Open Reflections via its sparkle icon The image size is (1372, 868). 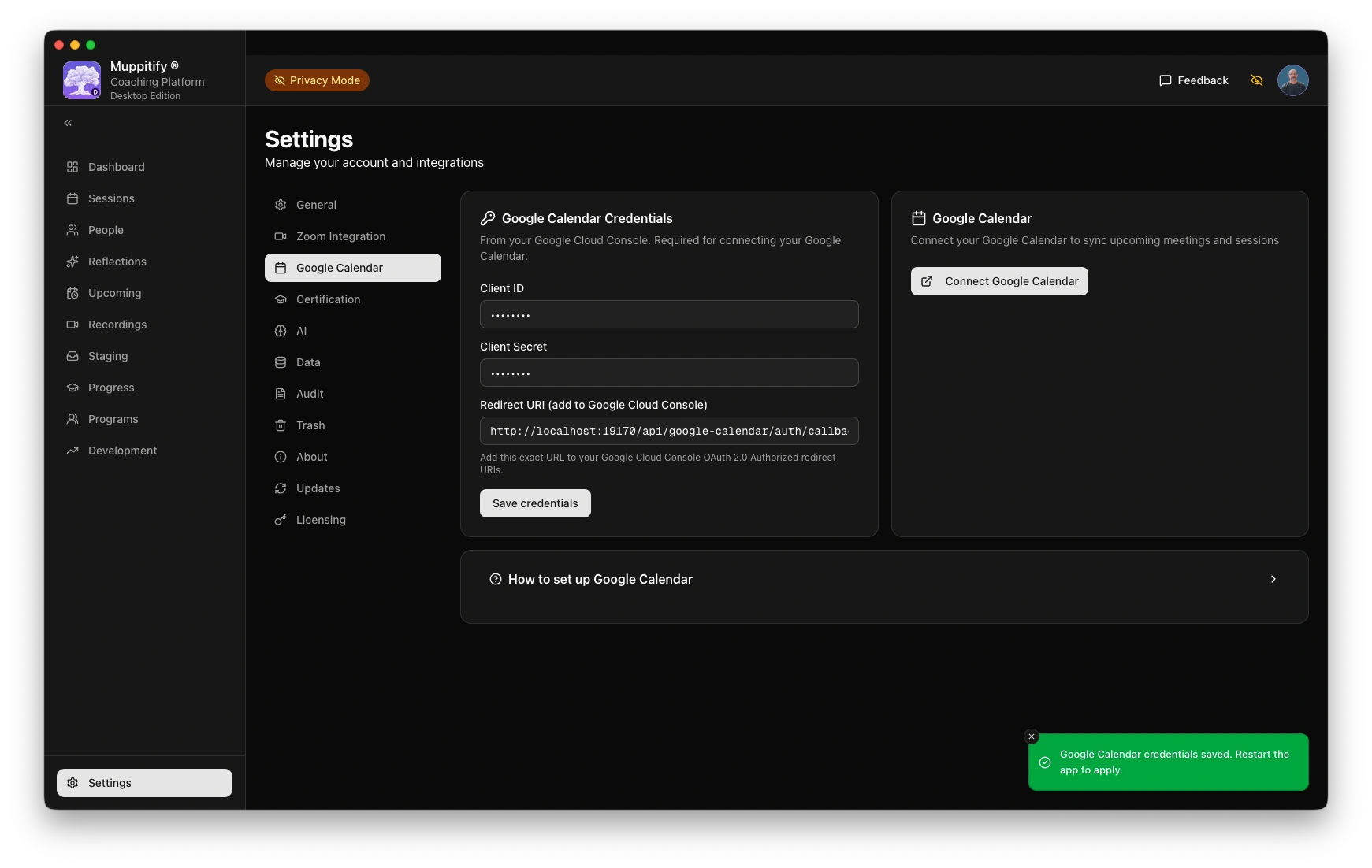[x=73, y=262]
